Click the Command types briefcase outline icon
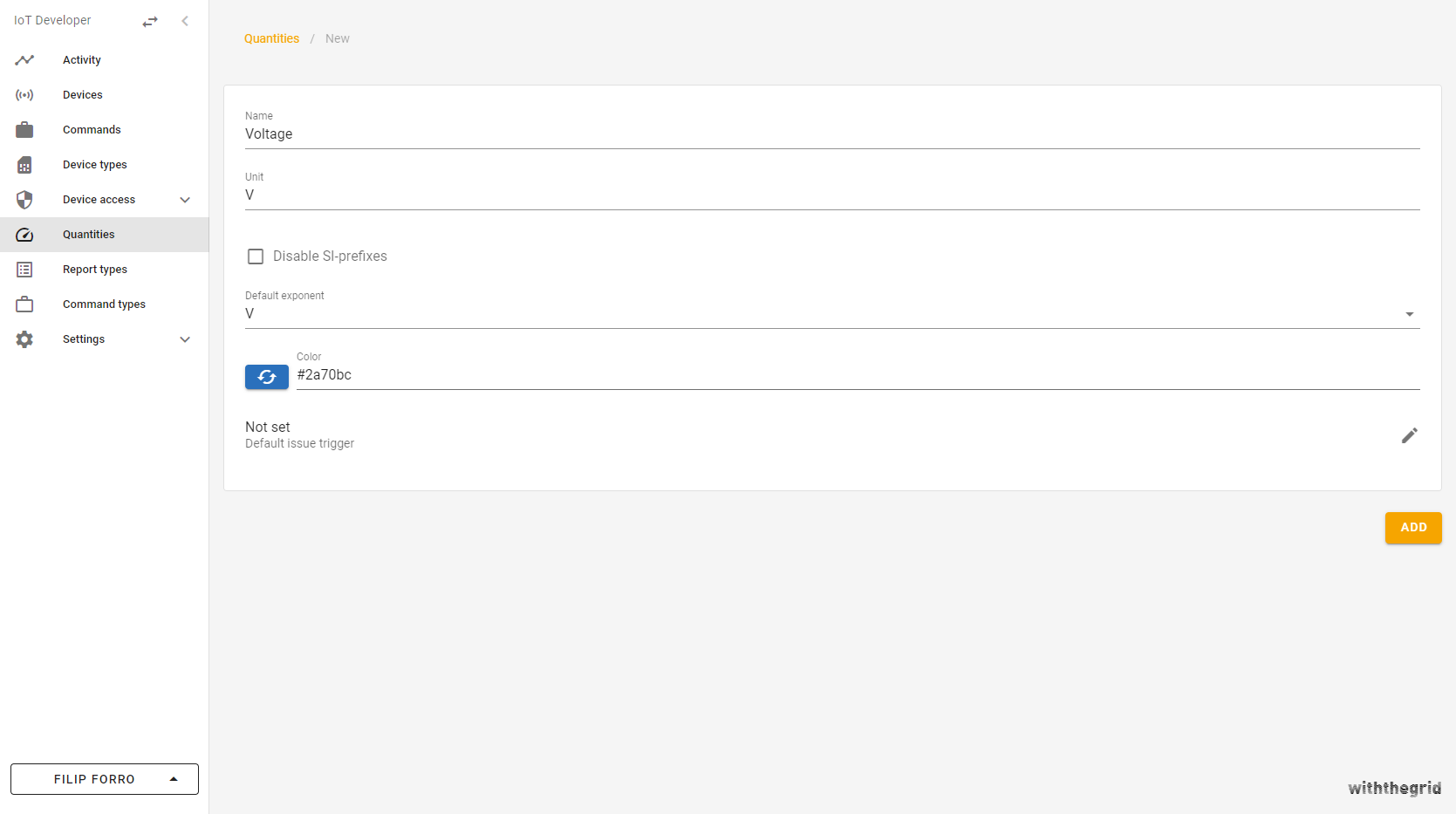Screen dimensions: 1456x814 [x=24, y=304]
